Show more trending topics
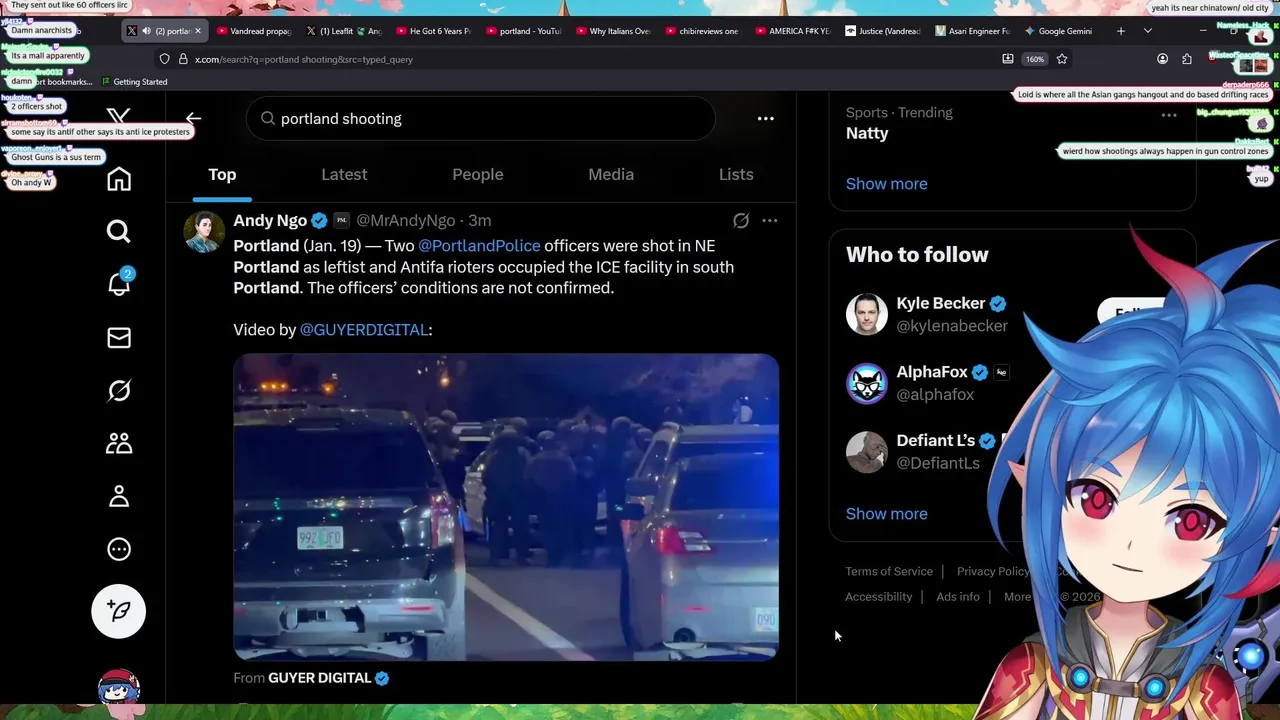Viewport: 1280px width, 720px height. coord(887,184)
